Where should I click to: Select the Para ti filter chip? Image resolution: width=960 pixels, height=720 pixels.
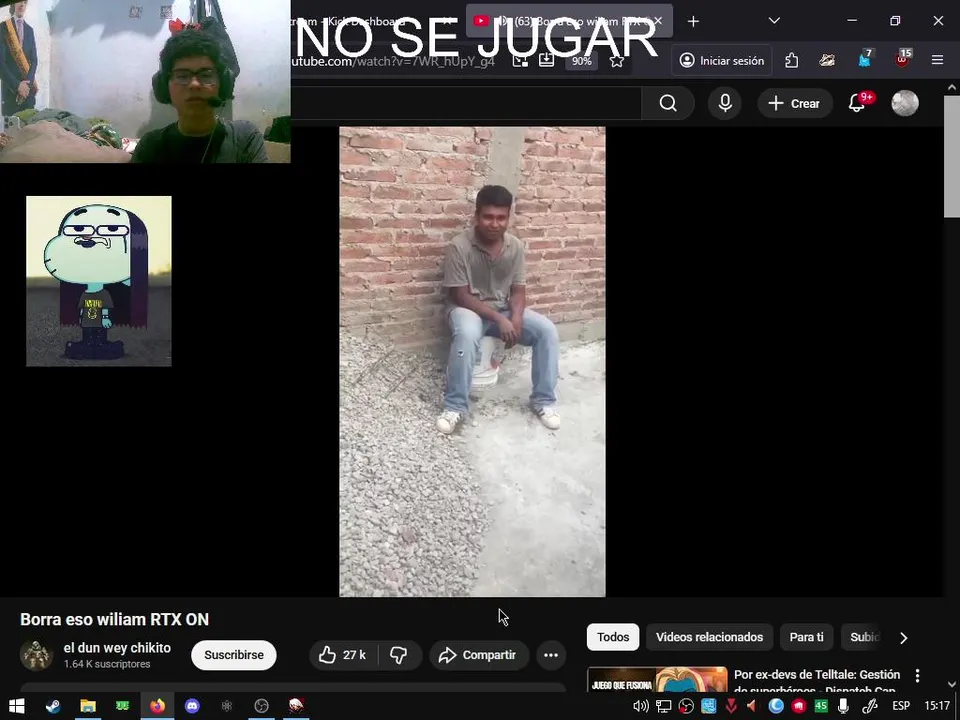click(806, 637)
